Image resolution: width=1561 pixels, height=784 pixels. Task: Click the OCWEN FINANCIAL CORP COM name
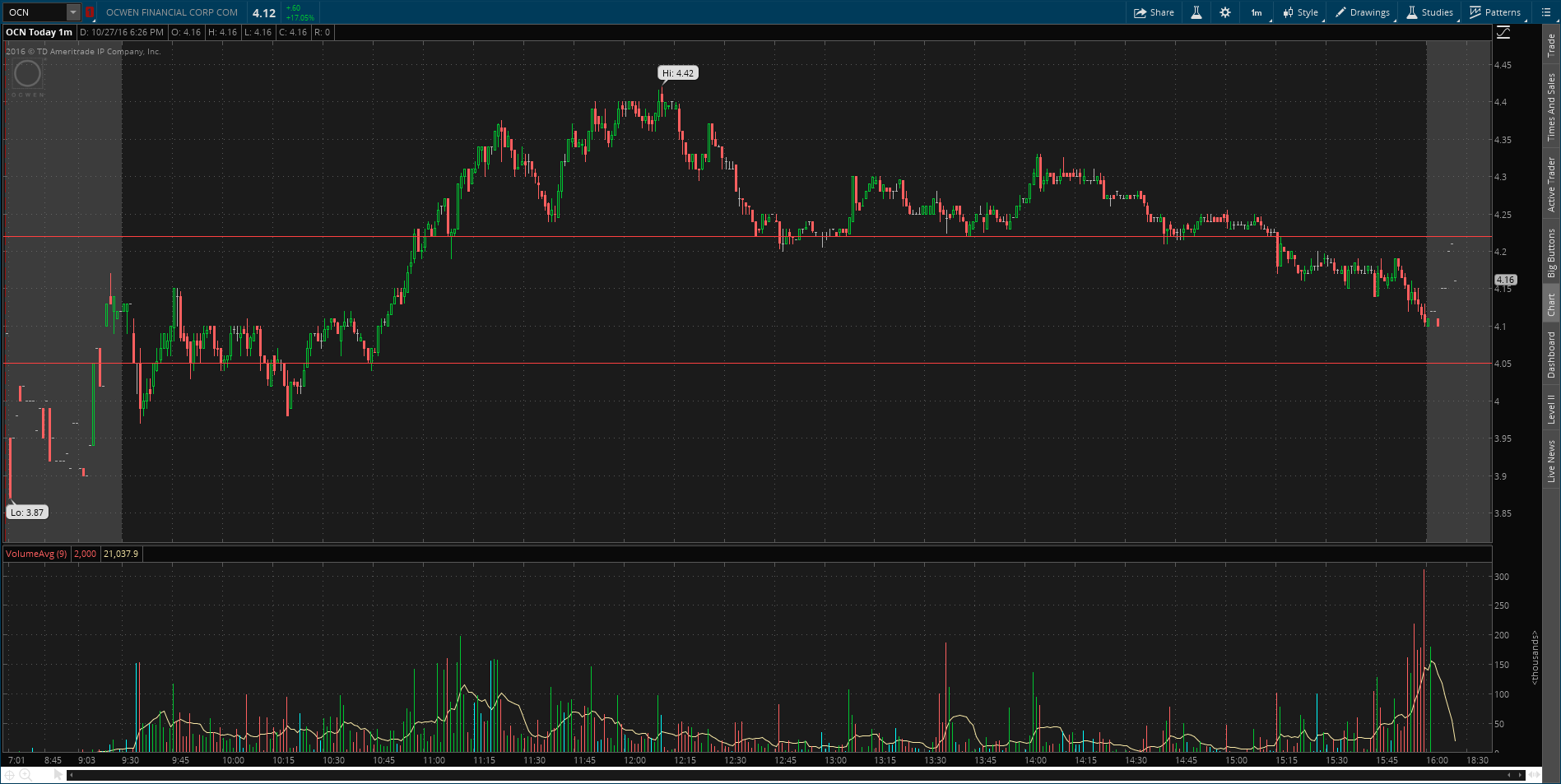click(172, 12)
